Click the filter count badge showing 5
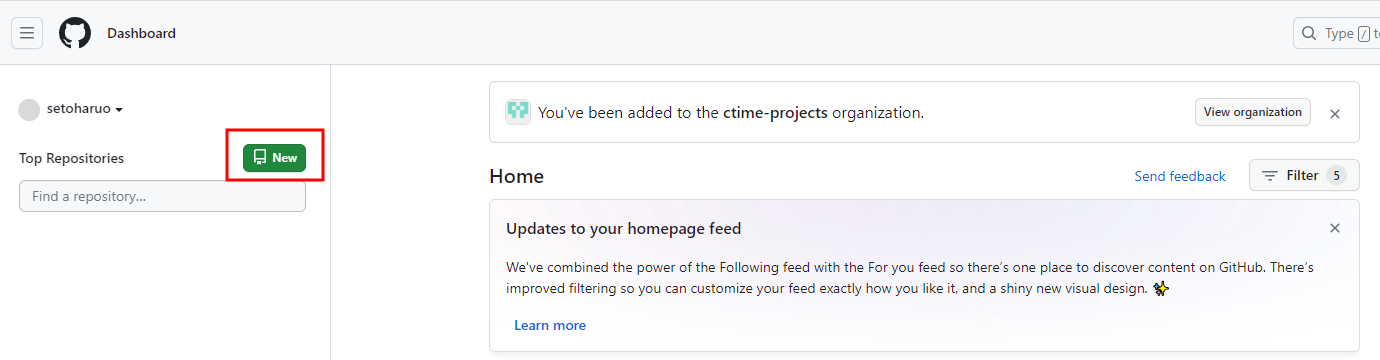This screenshot has height=360, width=1380. pos(1336,176)
